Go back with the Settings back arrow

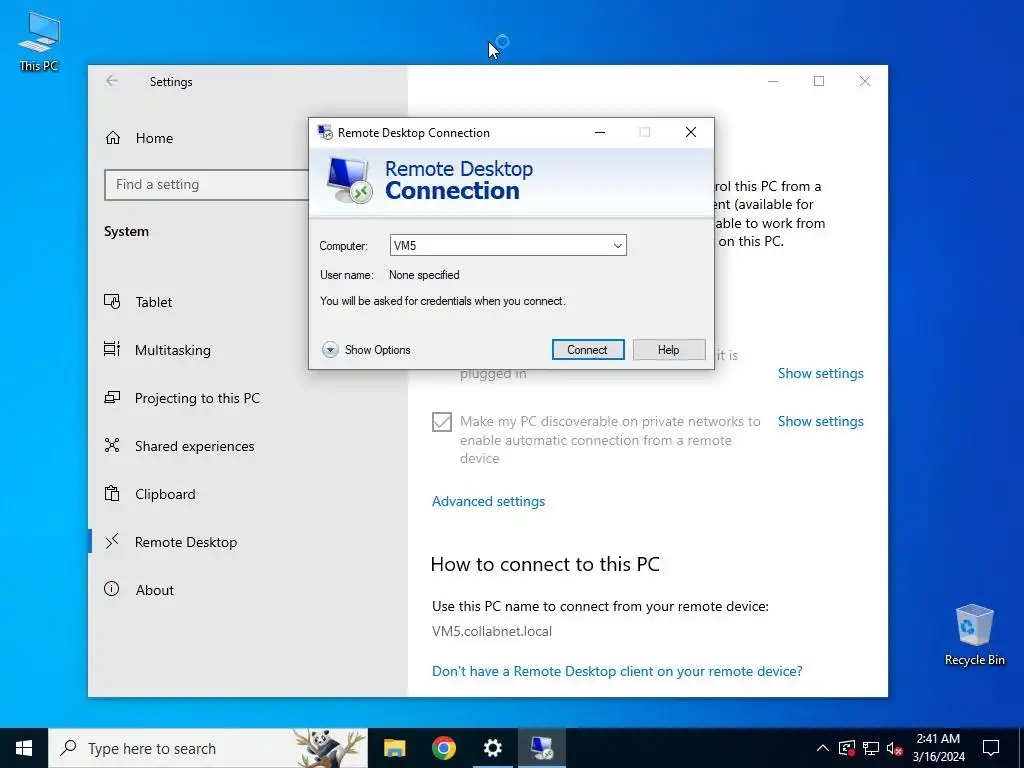click(112, 81)
